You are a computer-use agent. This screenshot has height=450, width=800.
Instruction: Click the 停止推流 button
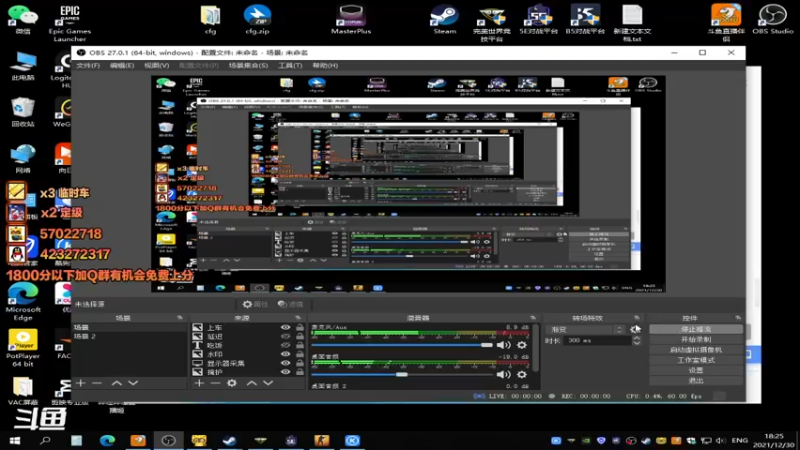click(x=696, y=329)
